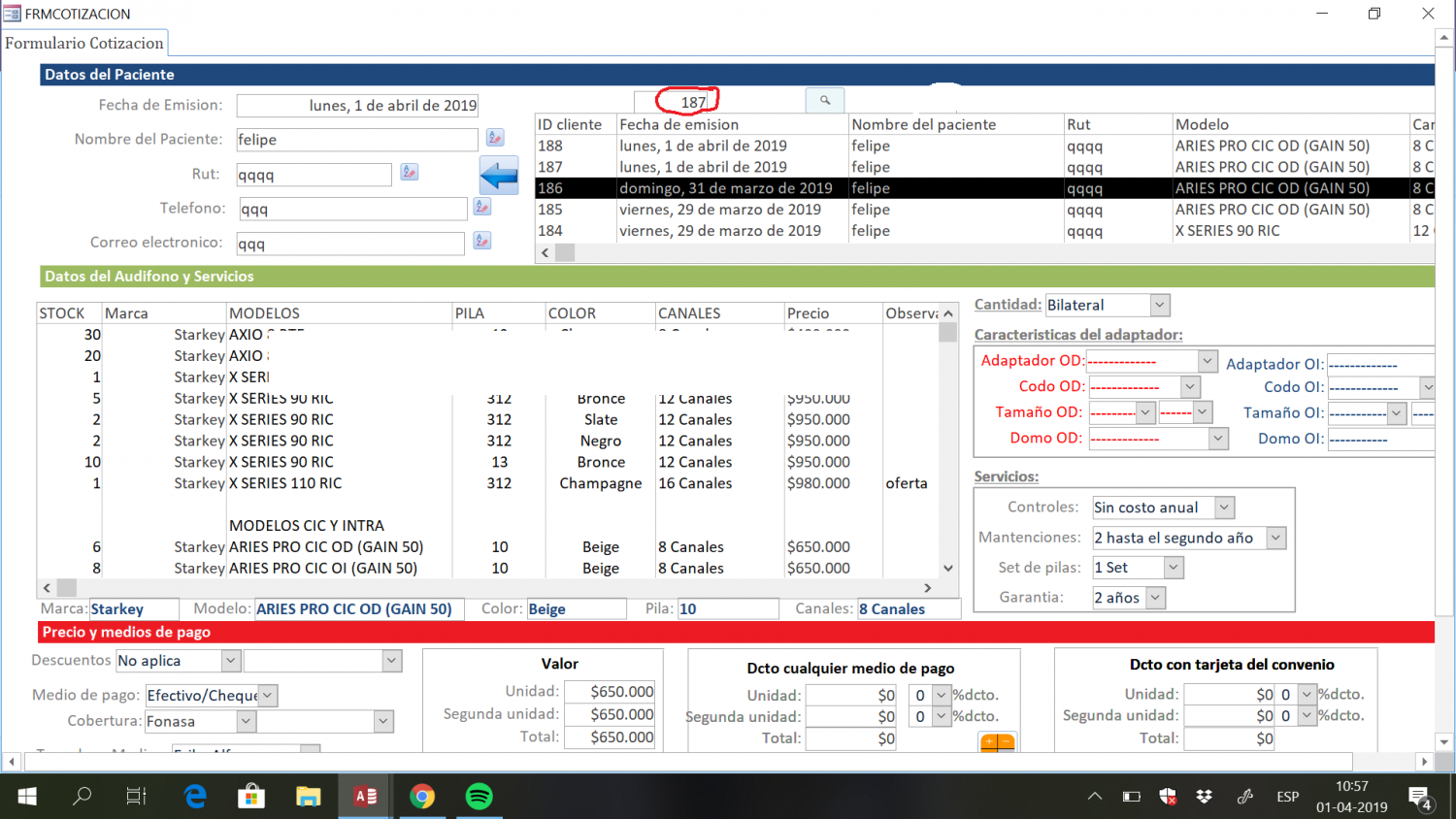The width and height of the screenshot is (1456, 819).
Task: Open Google Chrome from taskbar
Action: 422,797
